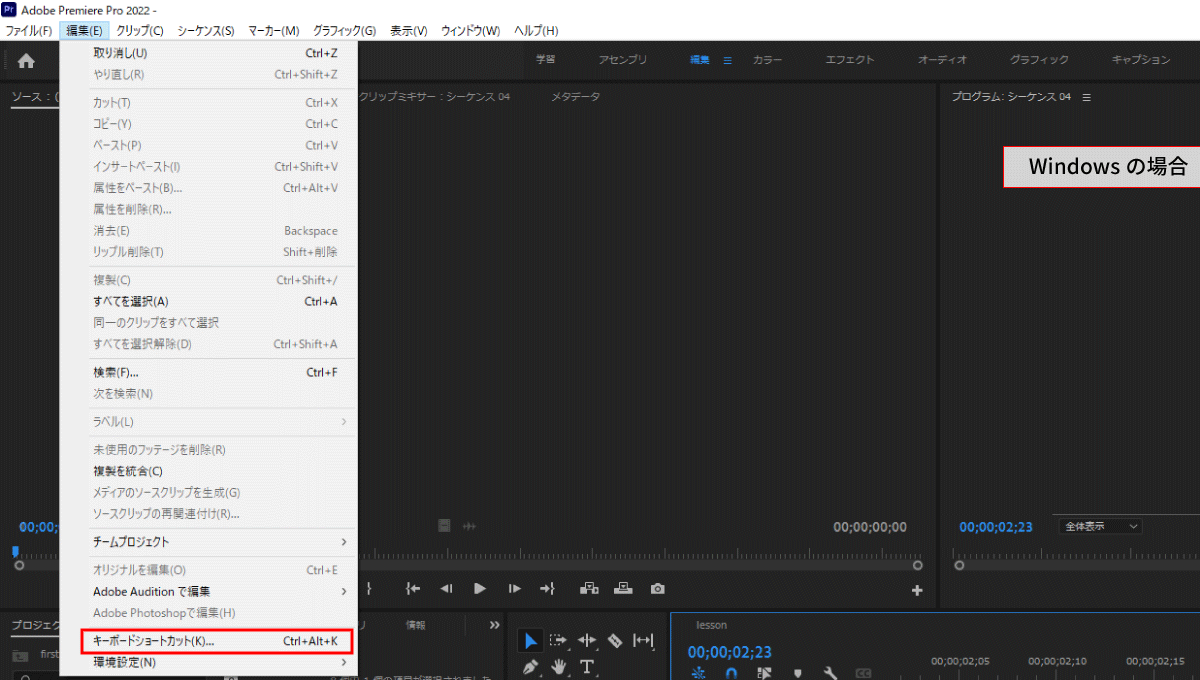Toggle Linked Selection in timeline
The height and width of the screenshot is (680, 1200).
tap(765, 673)
